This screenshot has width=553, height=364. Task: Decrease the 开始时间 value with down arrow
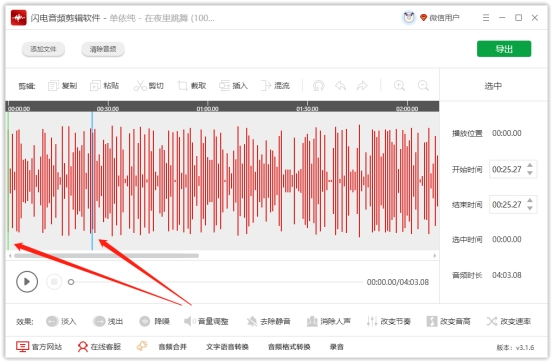[x=530, y=173]
